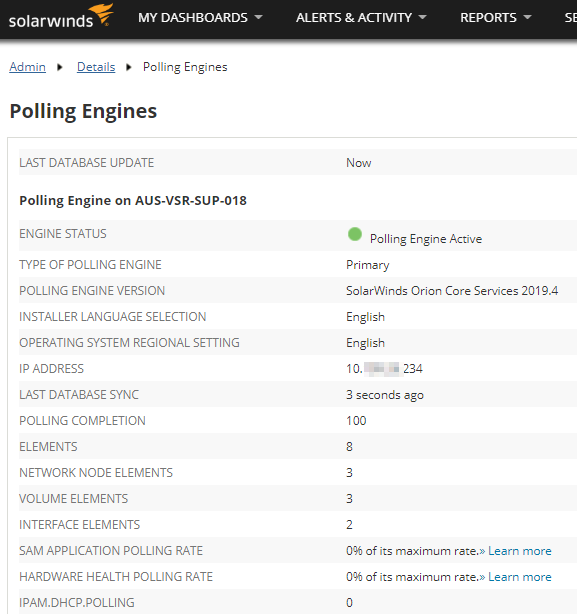The height and width of the screenshot is (614, 577).
Task: Expand the My Dashboards dropdown arrow
Action: tap(258, 17)
